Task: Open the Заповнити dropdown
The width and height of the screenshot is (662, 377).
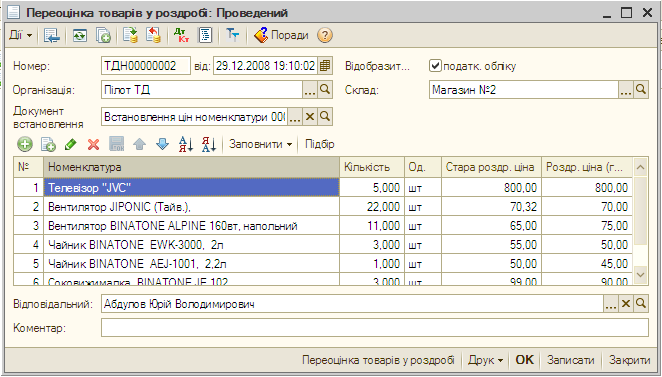Action: [x=260, y=144]
